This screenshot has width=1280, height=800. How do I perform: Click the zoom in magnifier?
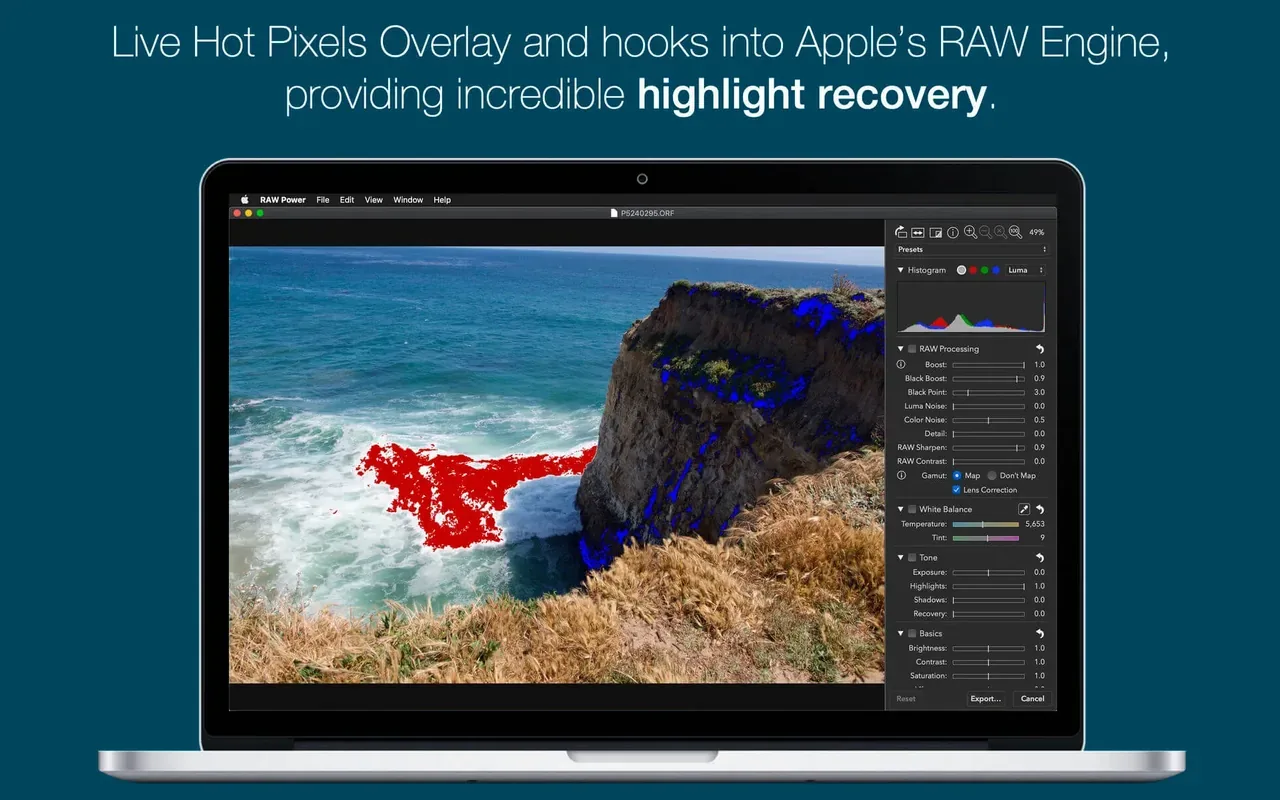970,232
